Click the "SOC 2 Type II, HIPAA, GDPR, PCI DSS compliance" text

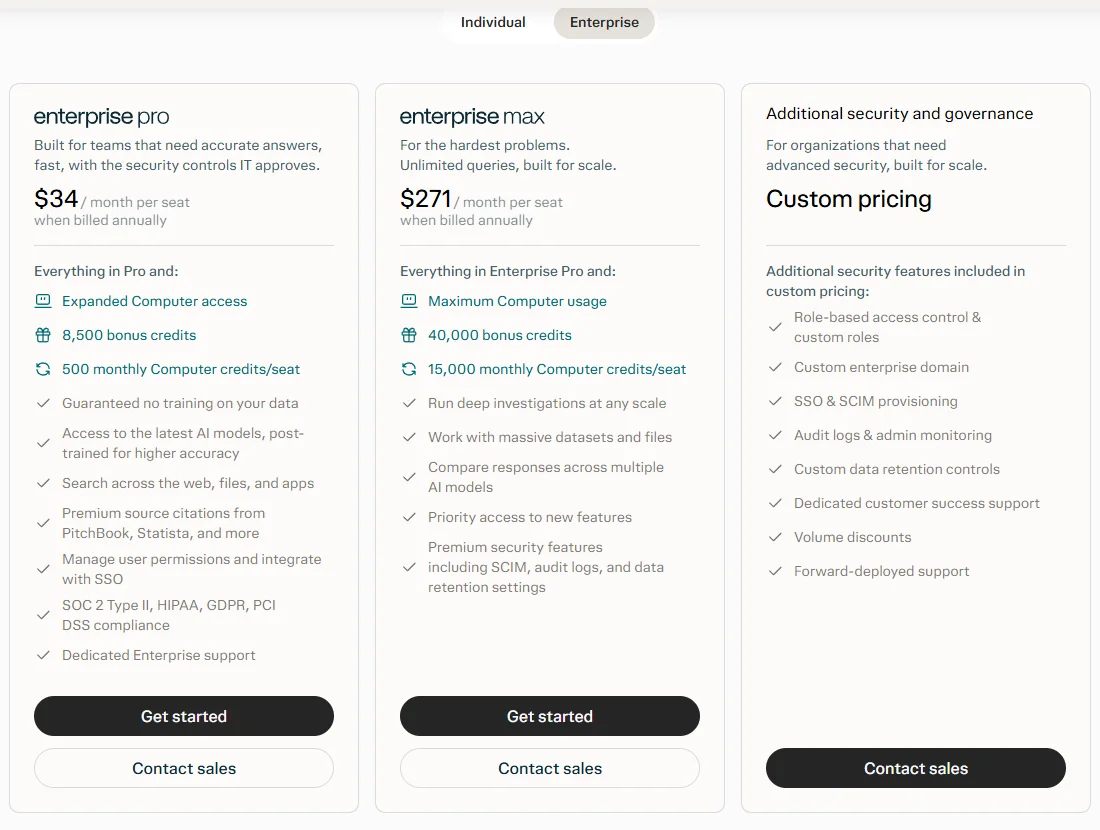pos(168,615)
